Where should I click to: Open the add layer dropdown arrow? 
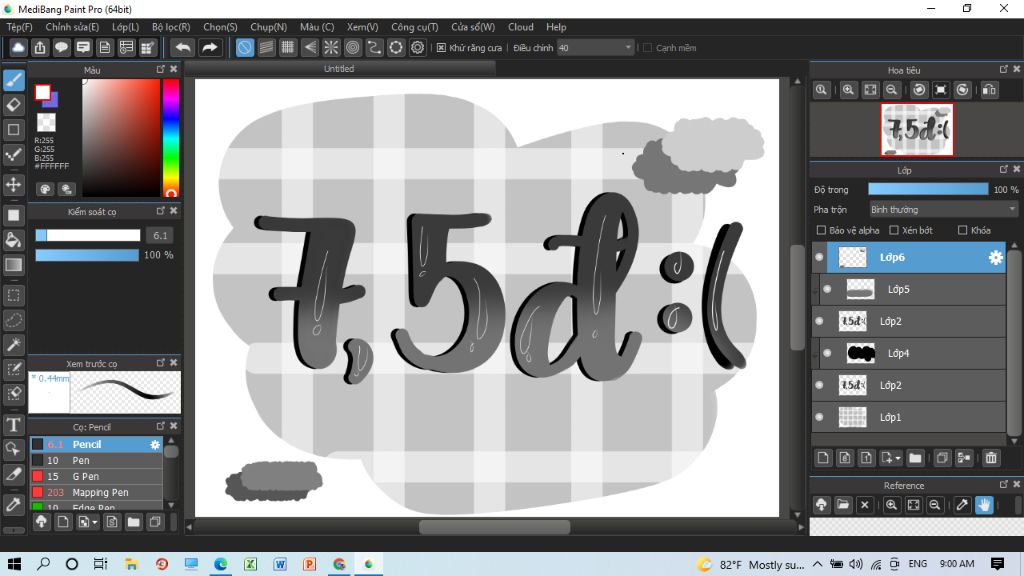[x=898, y=458]
